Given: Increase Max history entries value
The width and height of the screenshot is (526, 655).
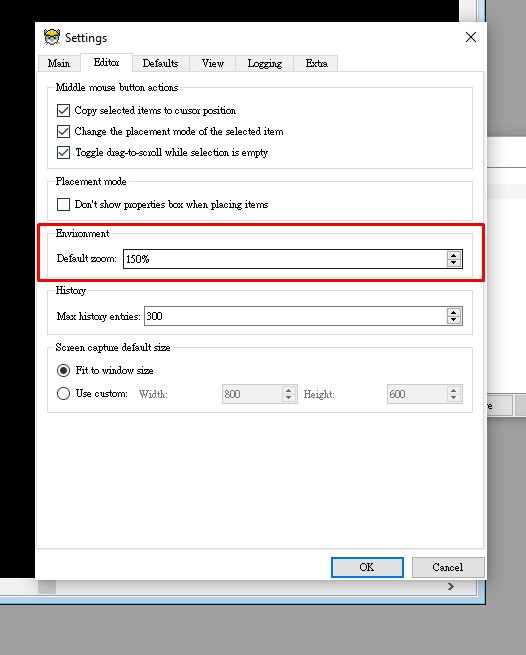Looking at the screenshot, I should [x=454, y=312].
